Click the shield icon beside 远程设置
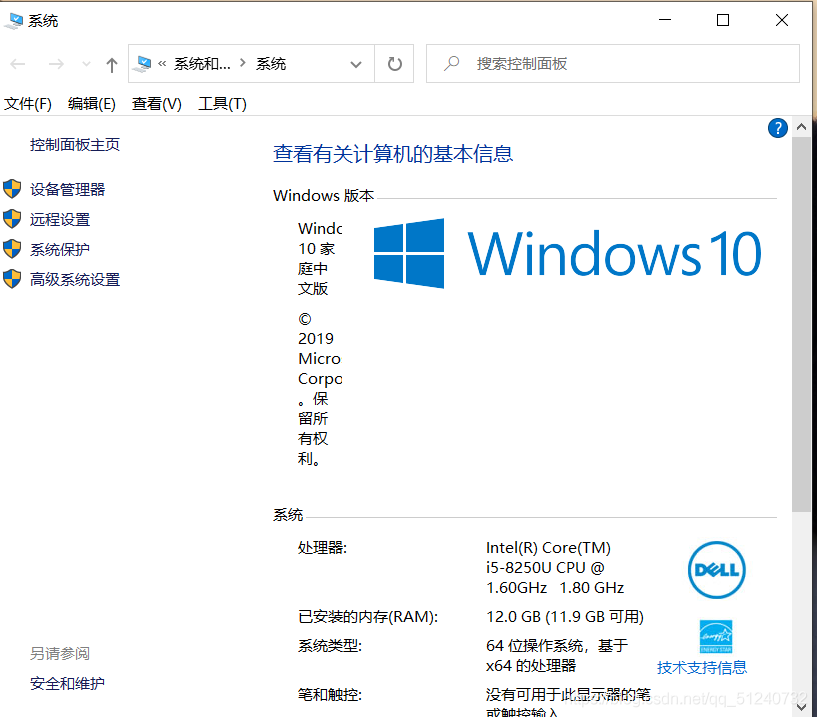Image resolution: width=817 pixels, height=717 pixels. coord(12,219)
